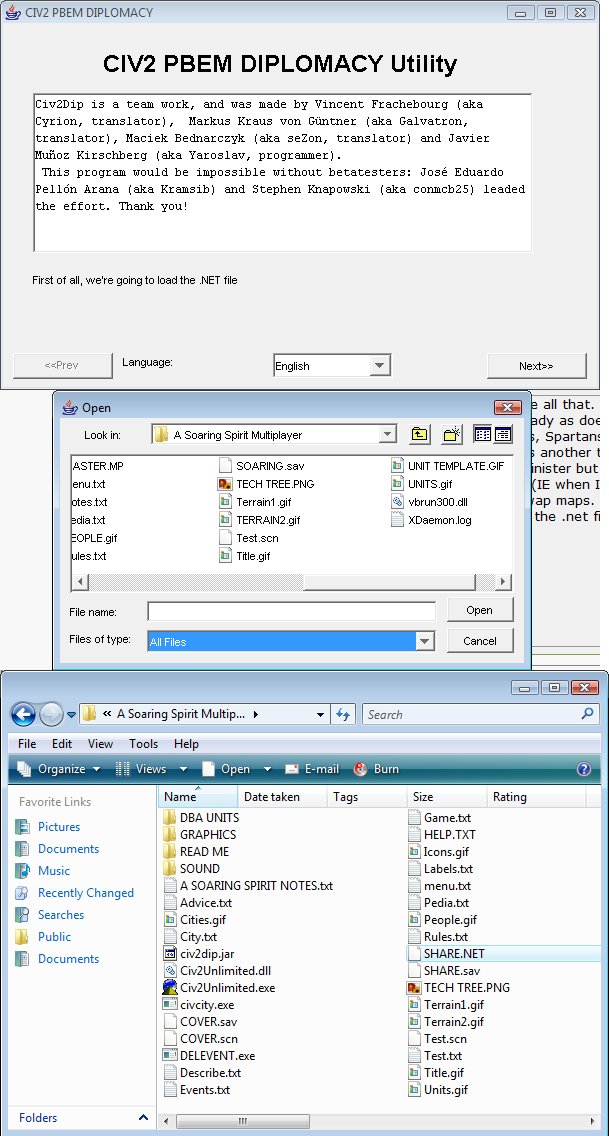Click the Refresh icon beside address bar

click(x=344, y=714)
